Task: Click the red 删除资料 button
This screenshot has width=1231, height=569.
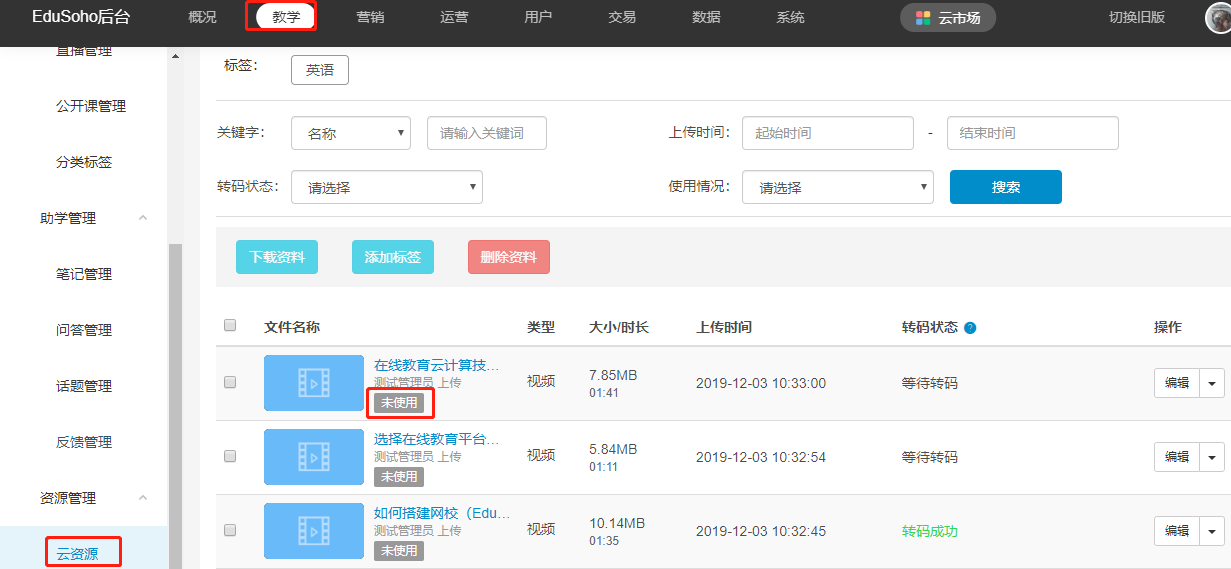Action: tap(508, 257)
